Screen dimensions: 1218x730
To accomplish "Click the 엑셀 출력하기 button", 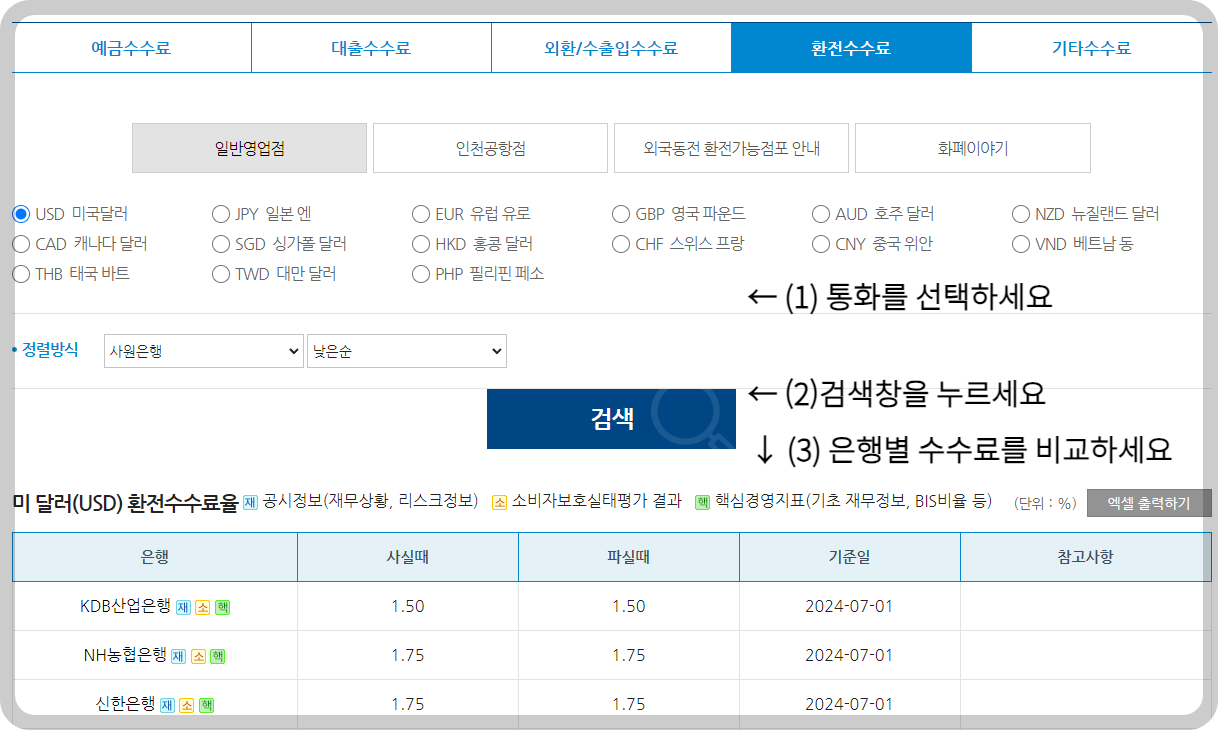I will click(1149, 503).
